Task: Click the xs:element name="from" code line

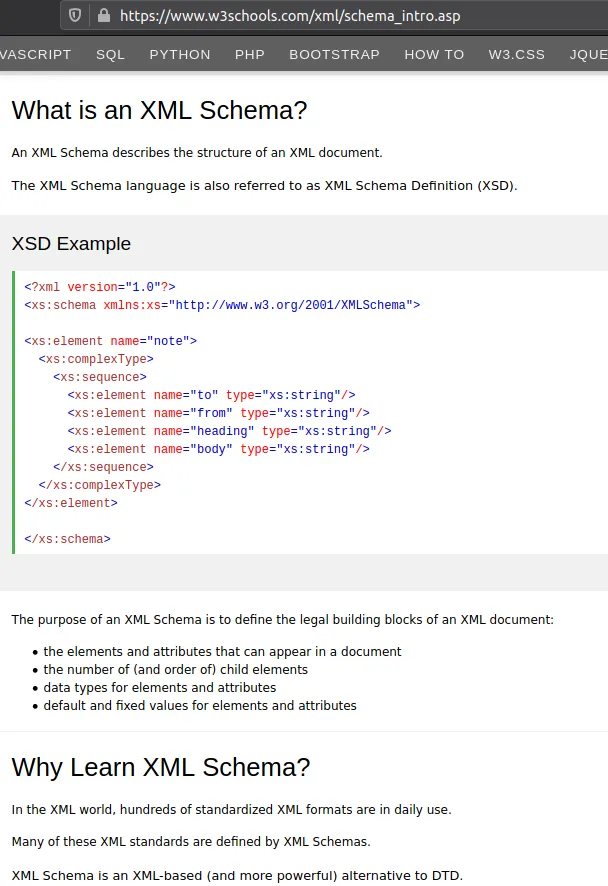Action: click(x=219, y=414)
